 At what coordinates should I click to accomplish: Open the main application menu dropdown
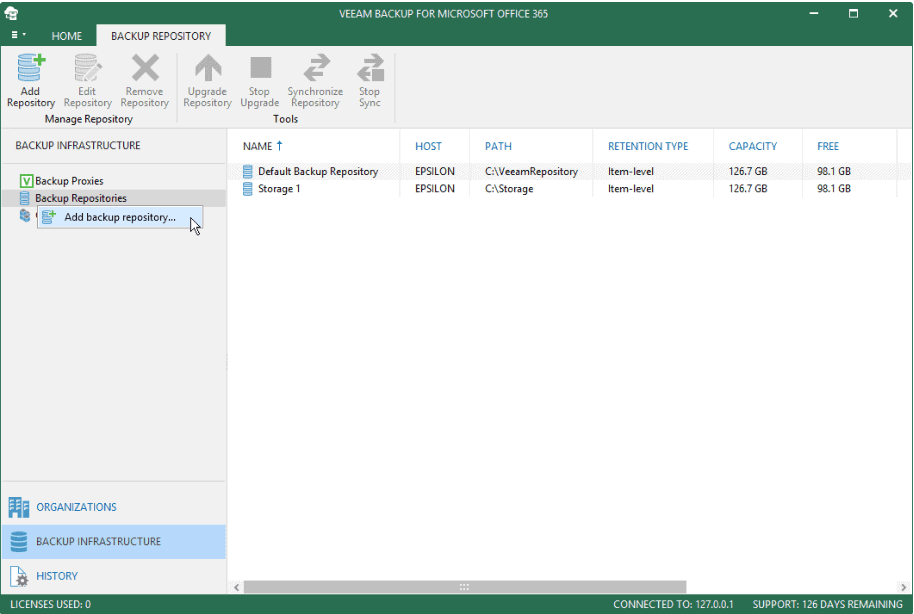[18, 35]
